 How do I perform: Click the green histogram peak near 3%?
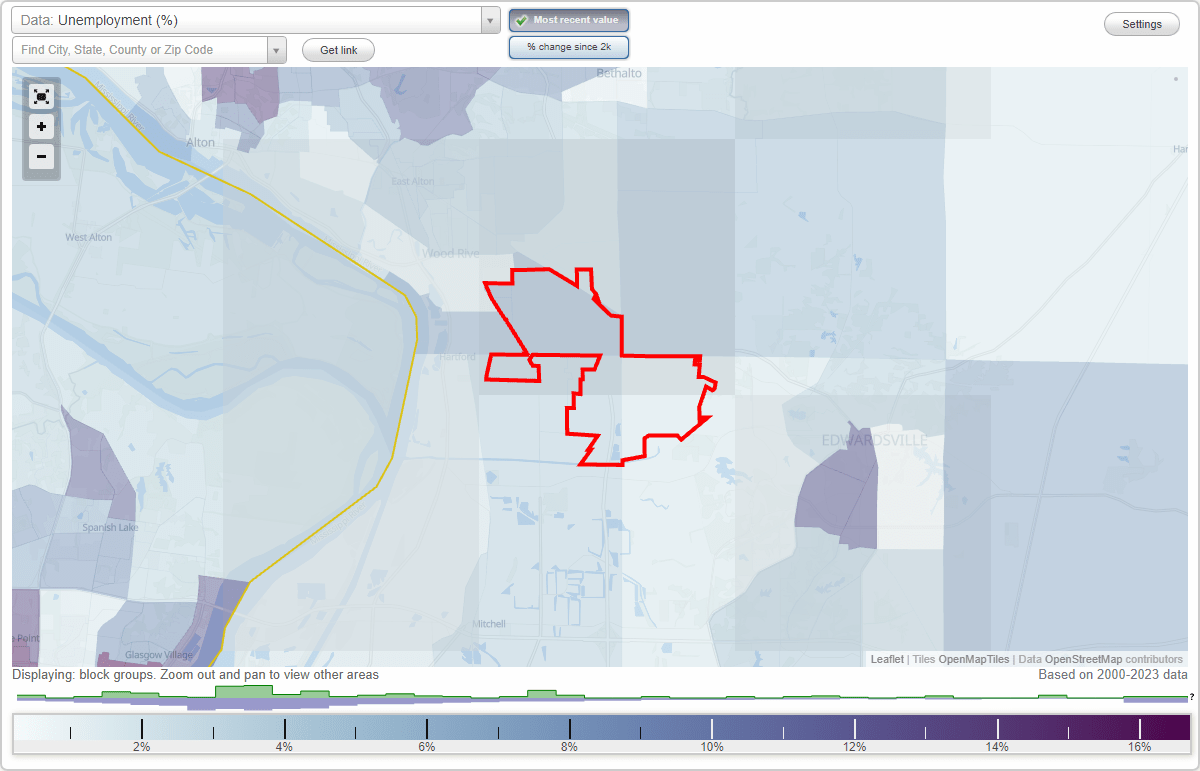point(244,691)
